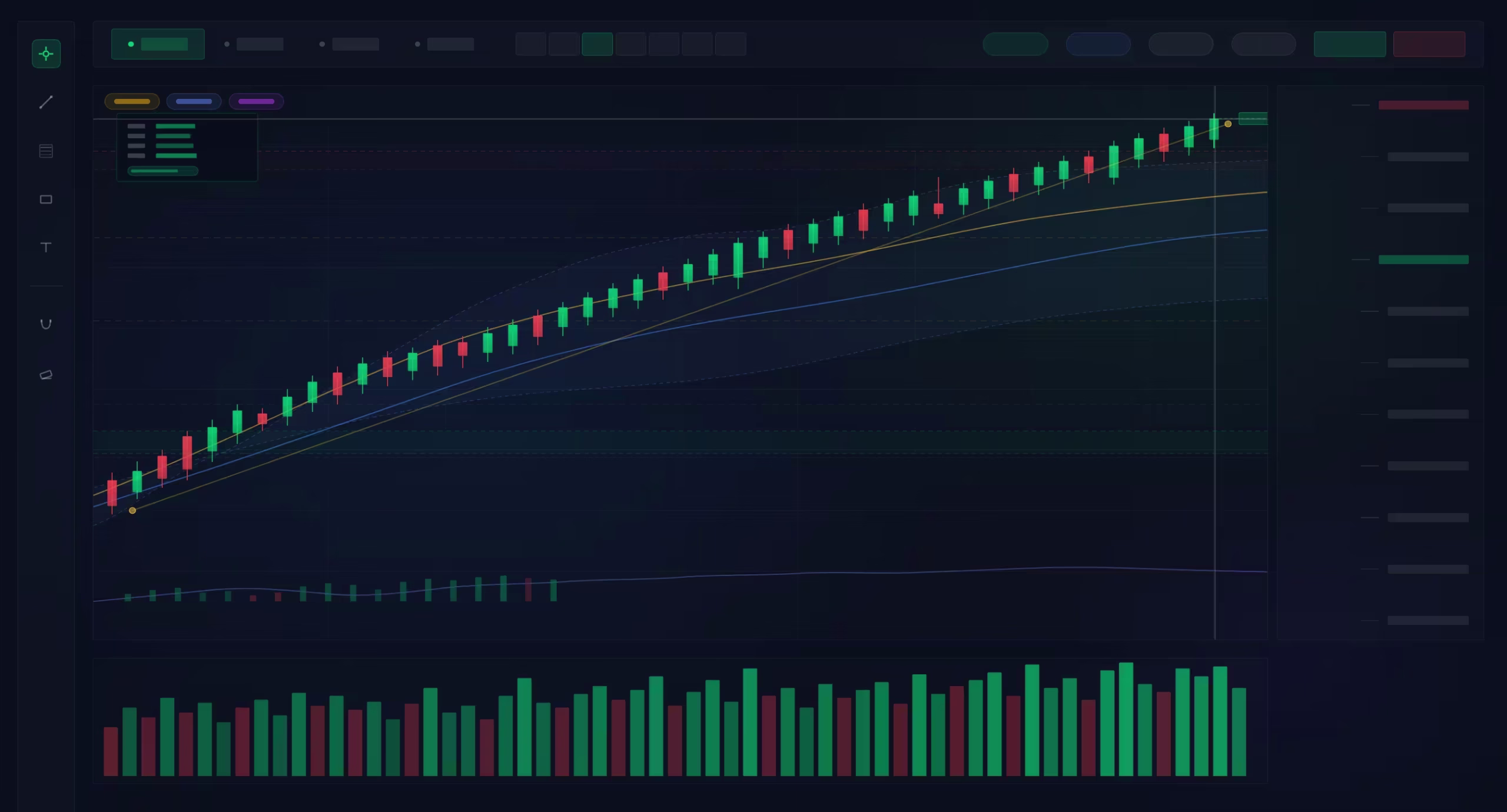Select the diagonal trend line tool
The height and width of the screenshot is (812, 1507).
click(x=46, y=102)
